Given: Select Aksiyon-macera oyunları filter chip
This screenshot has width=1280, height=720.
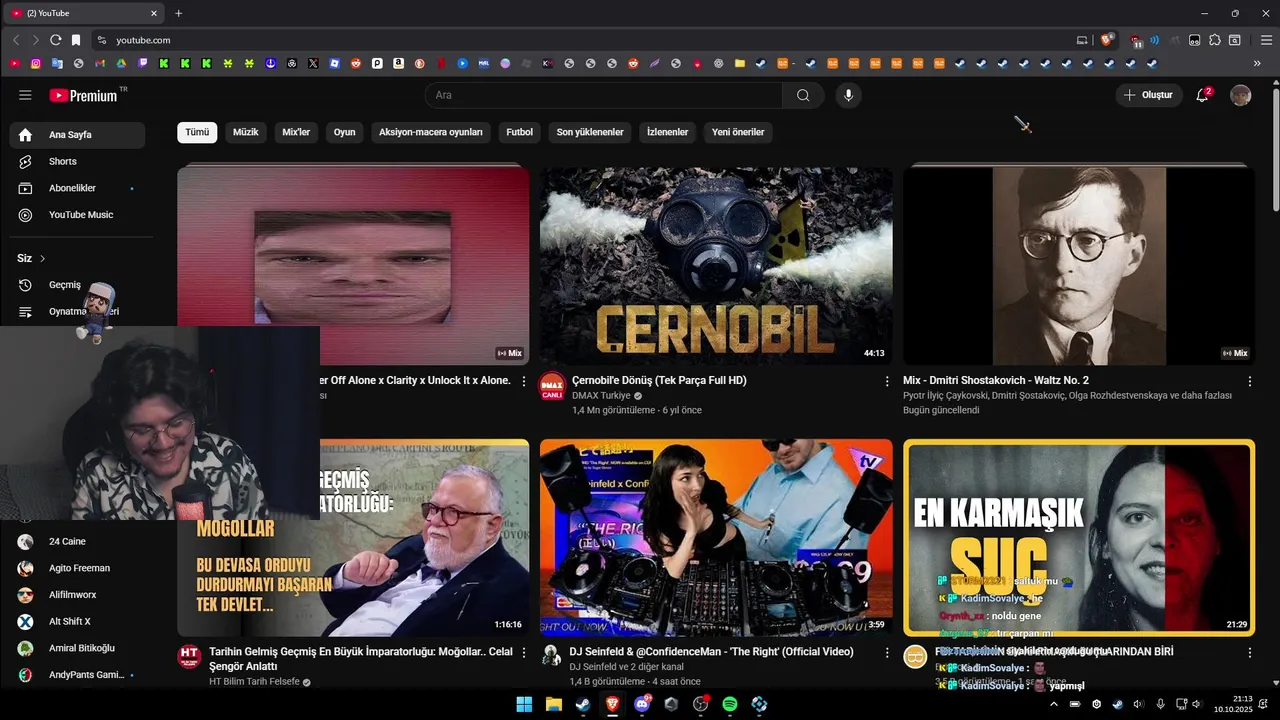Looking at the screenshot, I should coord(431,132).
